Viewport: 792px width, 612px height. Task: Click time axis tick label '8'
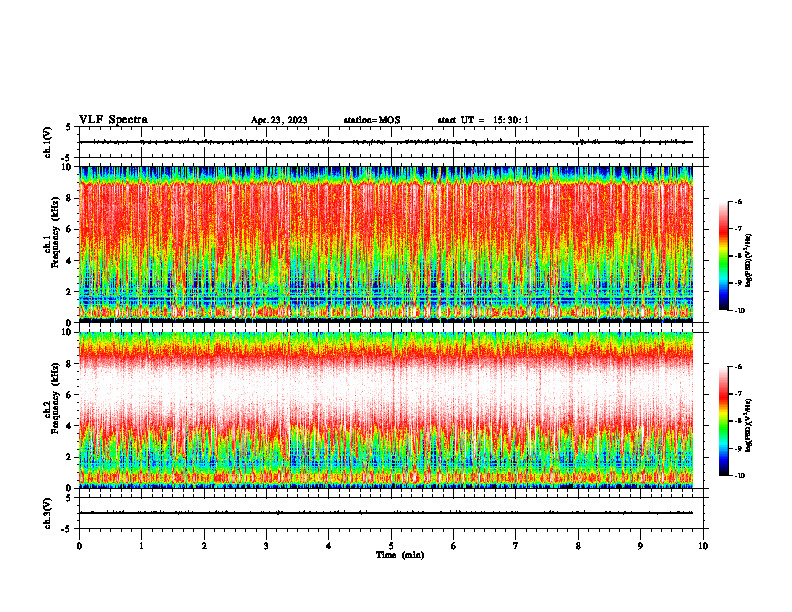[578, 546]
